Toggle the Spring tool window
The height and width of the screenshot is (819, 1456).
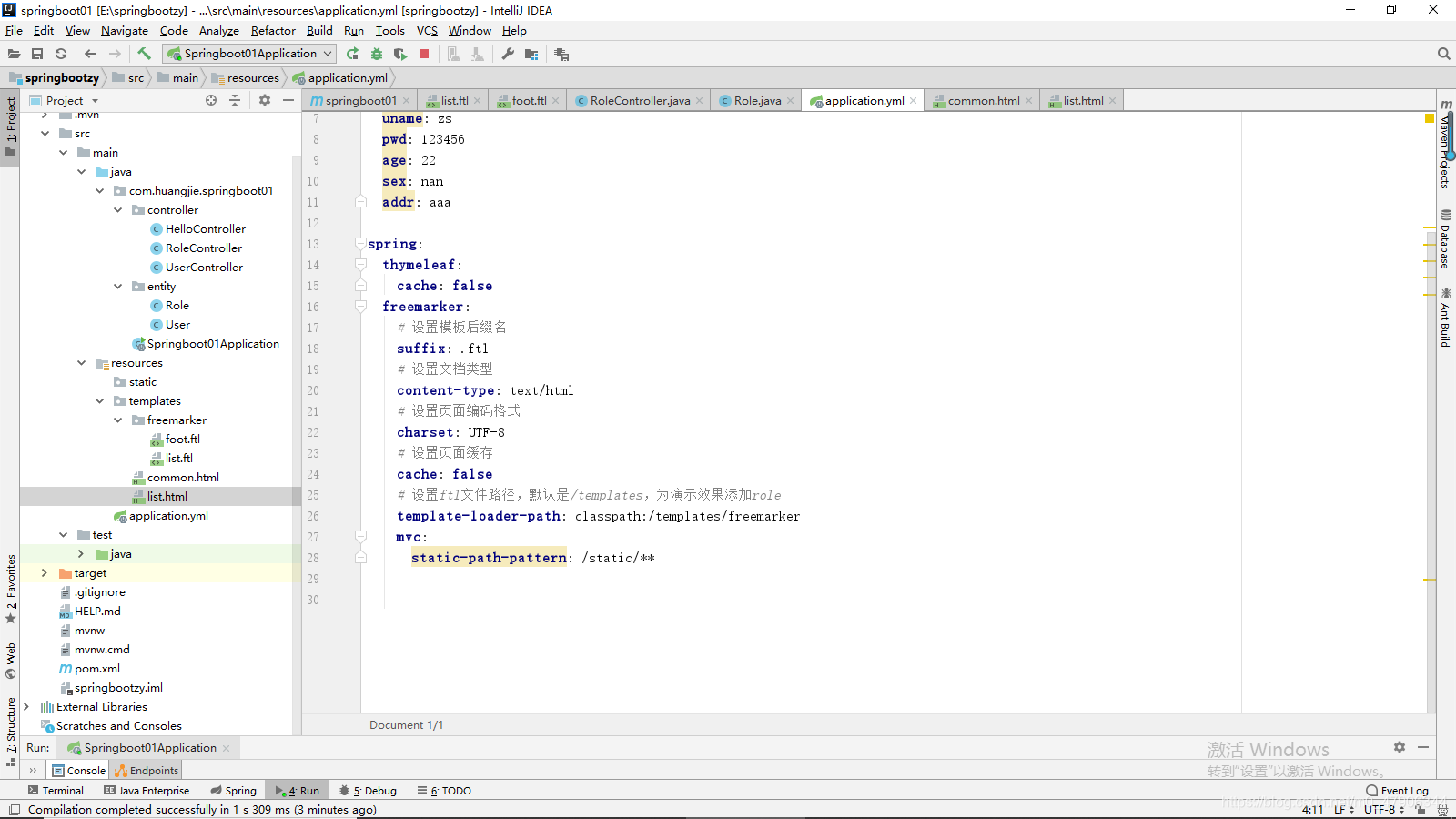[234, 791]
